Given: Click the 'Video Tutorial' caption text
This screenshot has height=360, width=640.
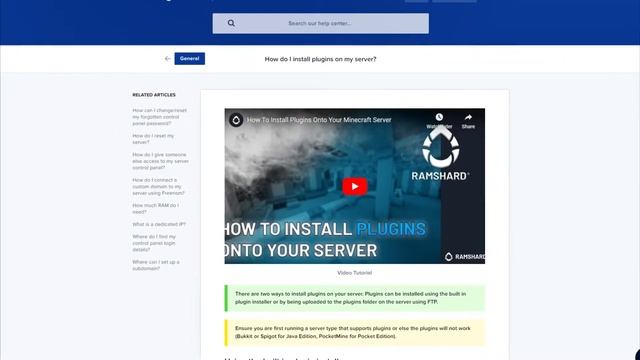Looking at the screenshot, I should click(354, 273).
